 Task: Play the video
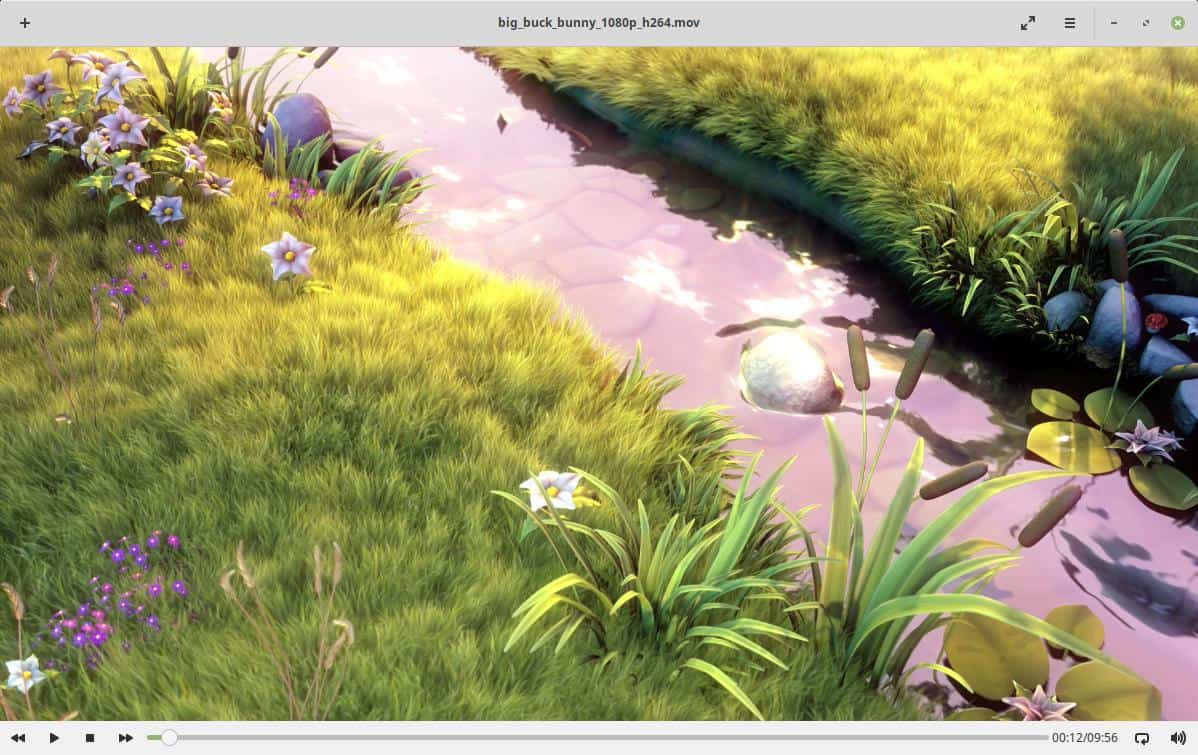[53, 737]
